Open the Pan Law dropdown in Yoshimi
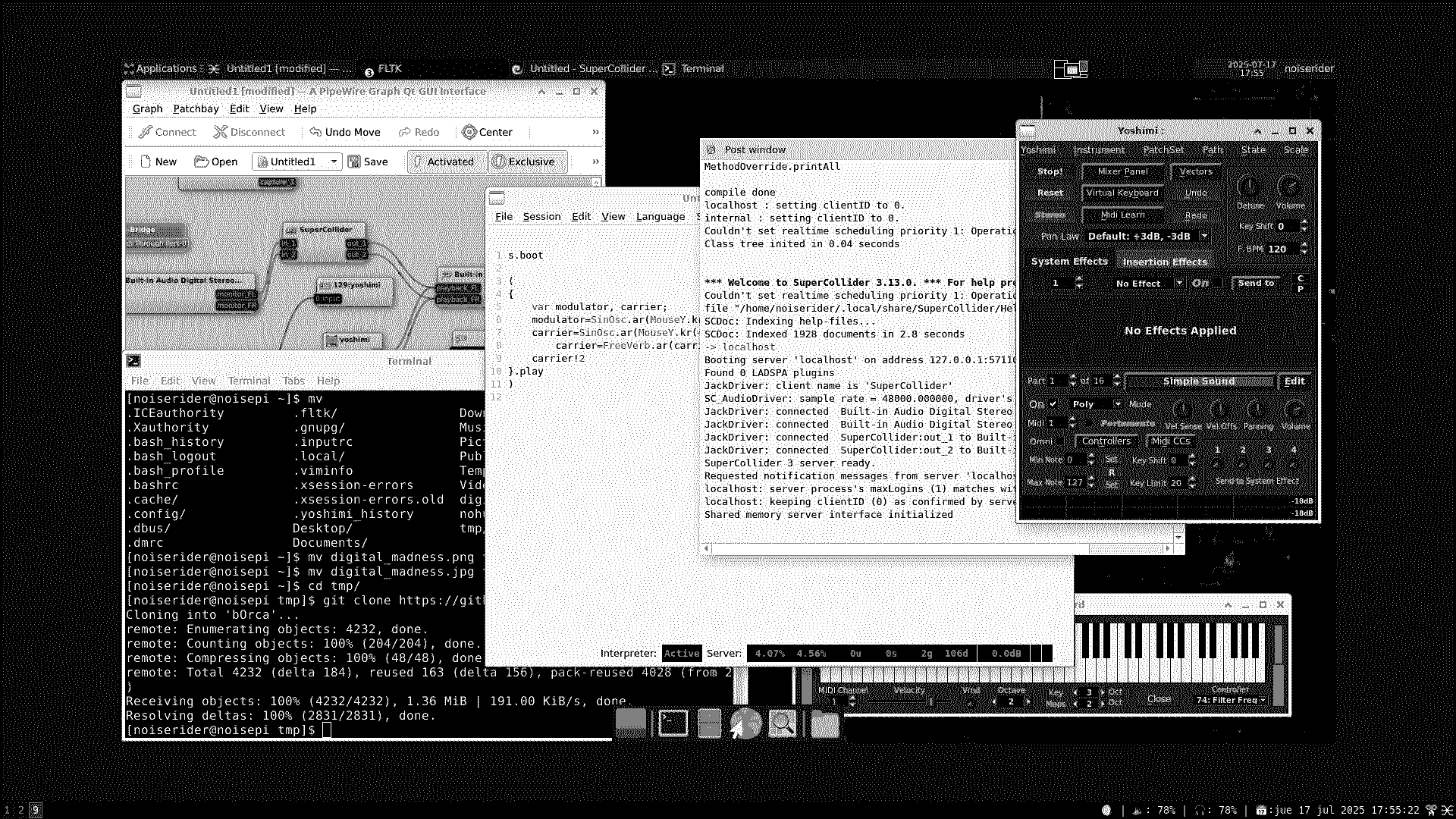Image resolution: width=1456 pixels, height=819 pixels. coord(1147,237)
